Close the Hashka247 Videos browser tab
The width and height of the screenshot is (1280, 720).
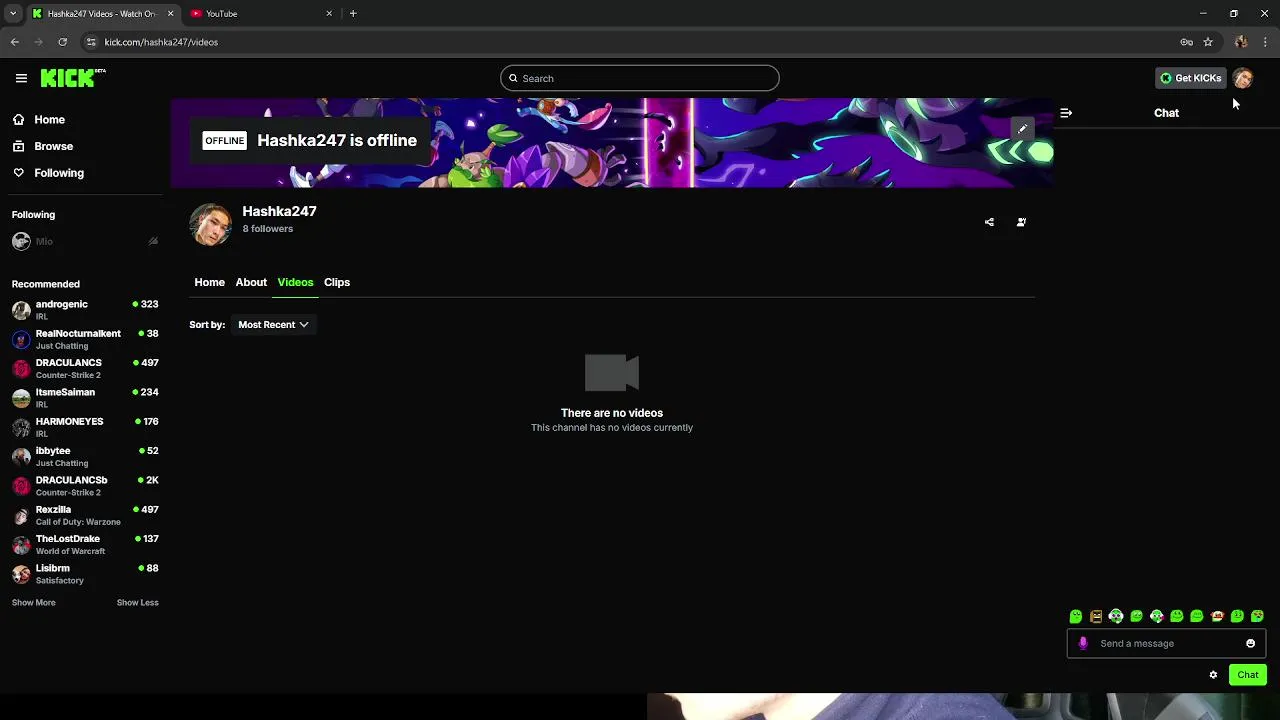[x=170, y=14]
